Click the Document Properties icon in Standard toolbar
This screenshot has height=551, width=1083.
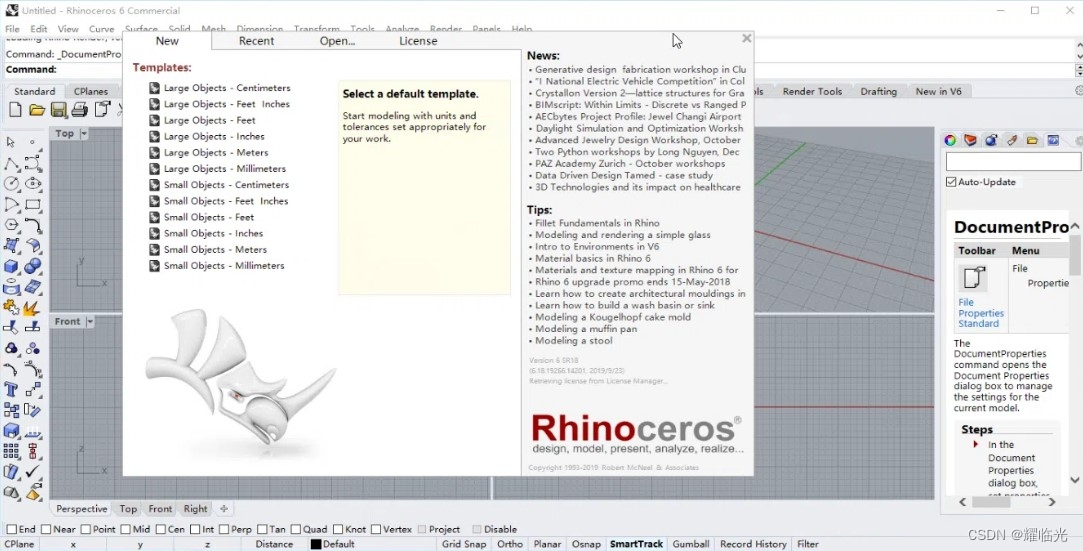[x=102, y=110]
